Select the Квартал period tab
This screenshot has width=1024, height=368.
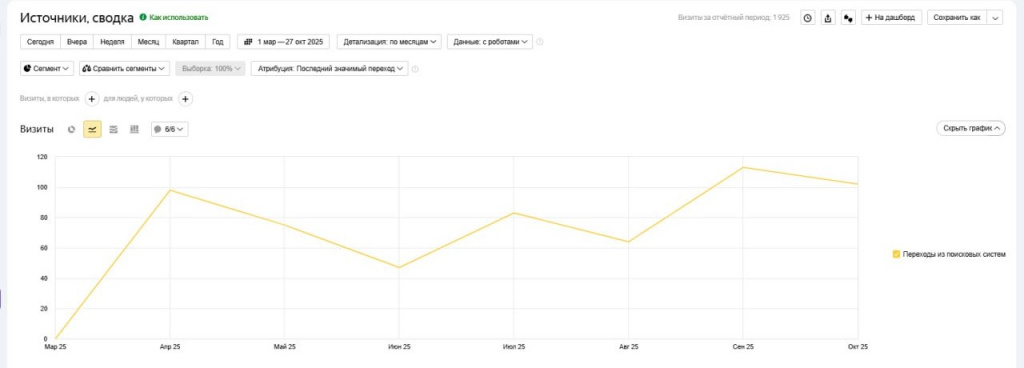tap(186, 42)
